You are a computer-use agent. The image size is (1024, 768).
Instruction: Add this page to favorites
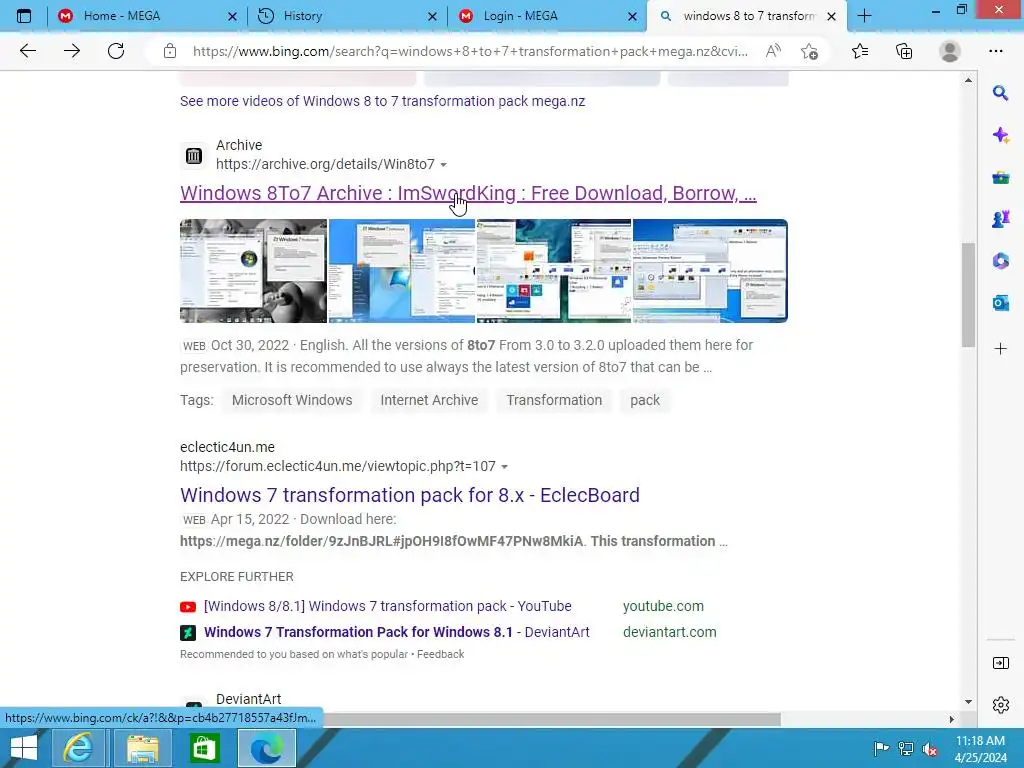click(810, 51)
